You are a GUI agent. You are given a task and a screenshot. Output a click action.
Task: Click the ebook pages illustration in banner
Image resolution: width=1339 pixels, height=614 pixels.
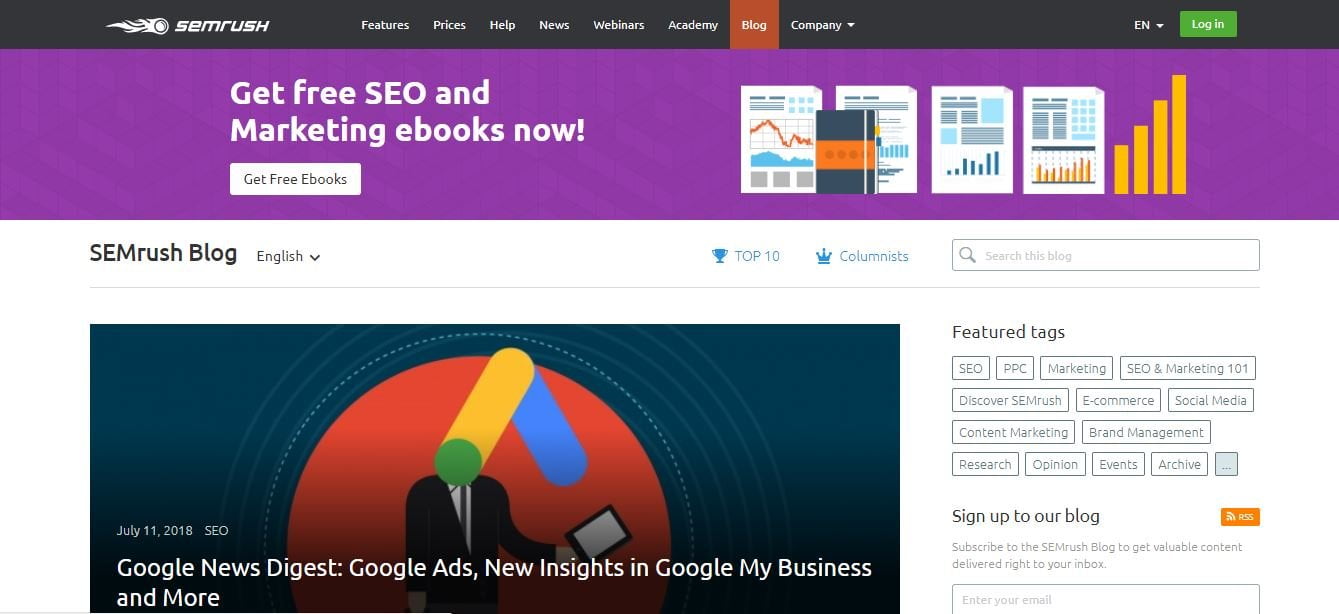(x=963, y=135)
